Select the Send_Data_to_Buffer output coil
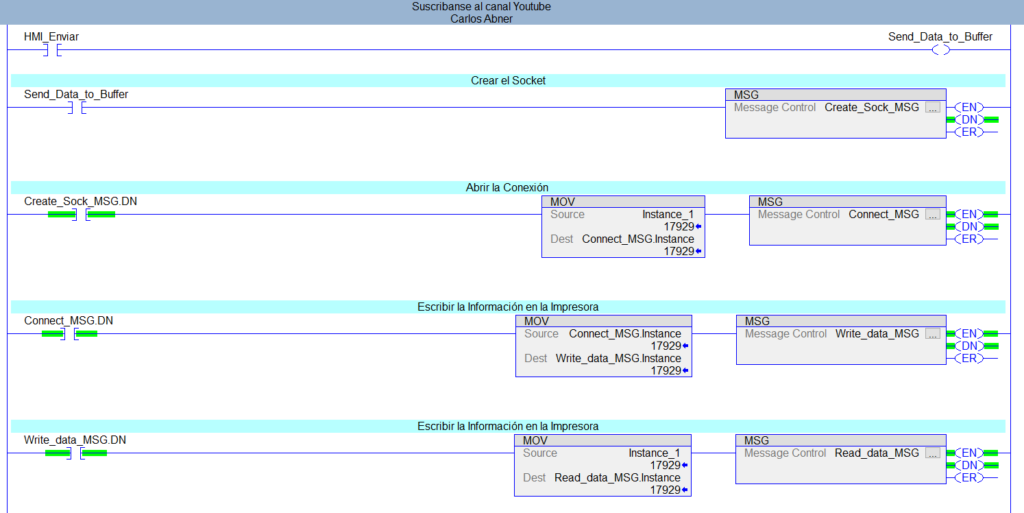This screenshot has width=1024, height=513. pyautogui.click(x=940, y=50)
